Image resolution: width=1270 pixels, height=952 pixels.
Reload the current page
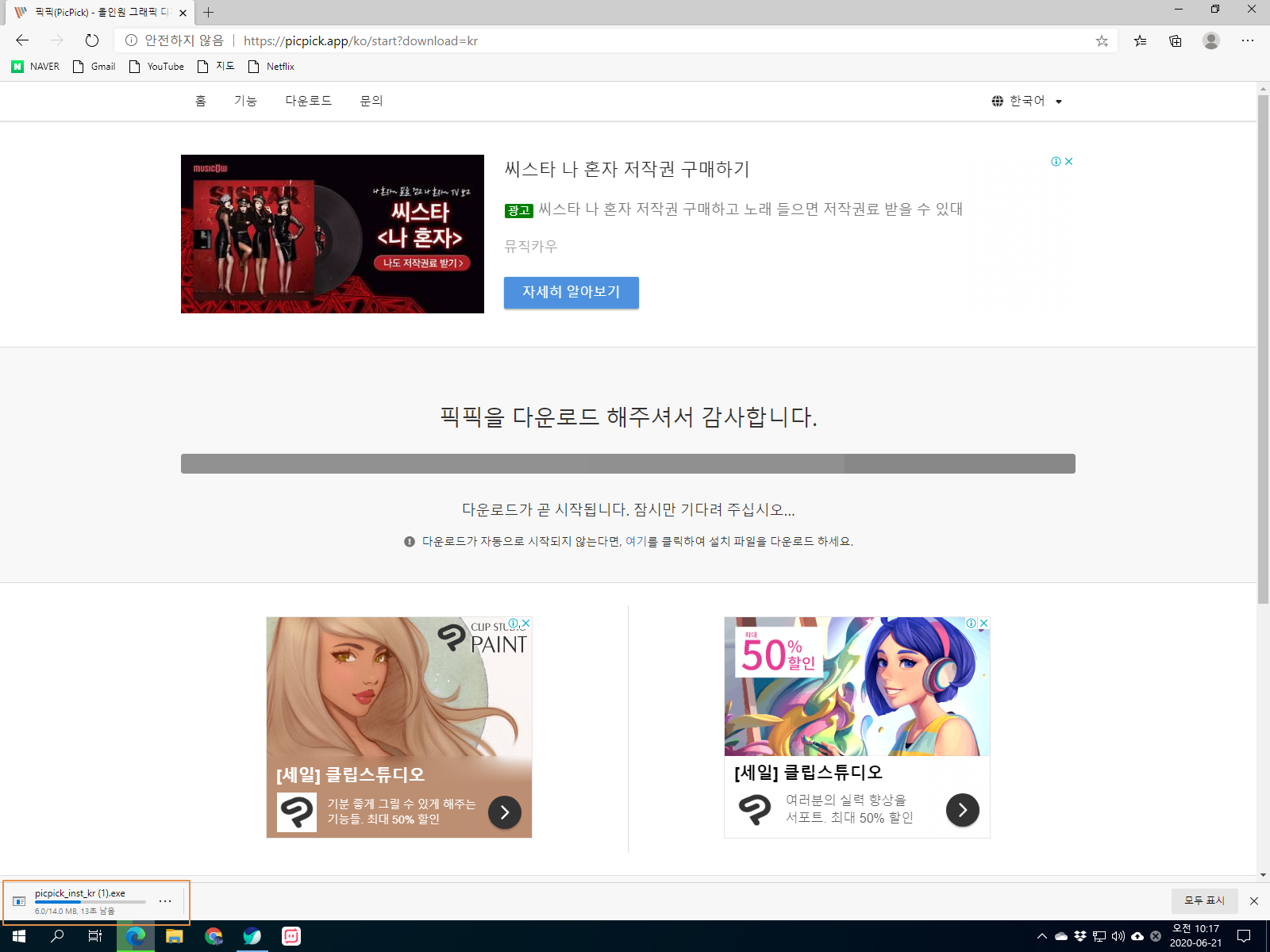(92, 40)
